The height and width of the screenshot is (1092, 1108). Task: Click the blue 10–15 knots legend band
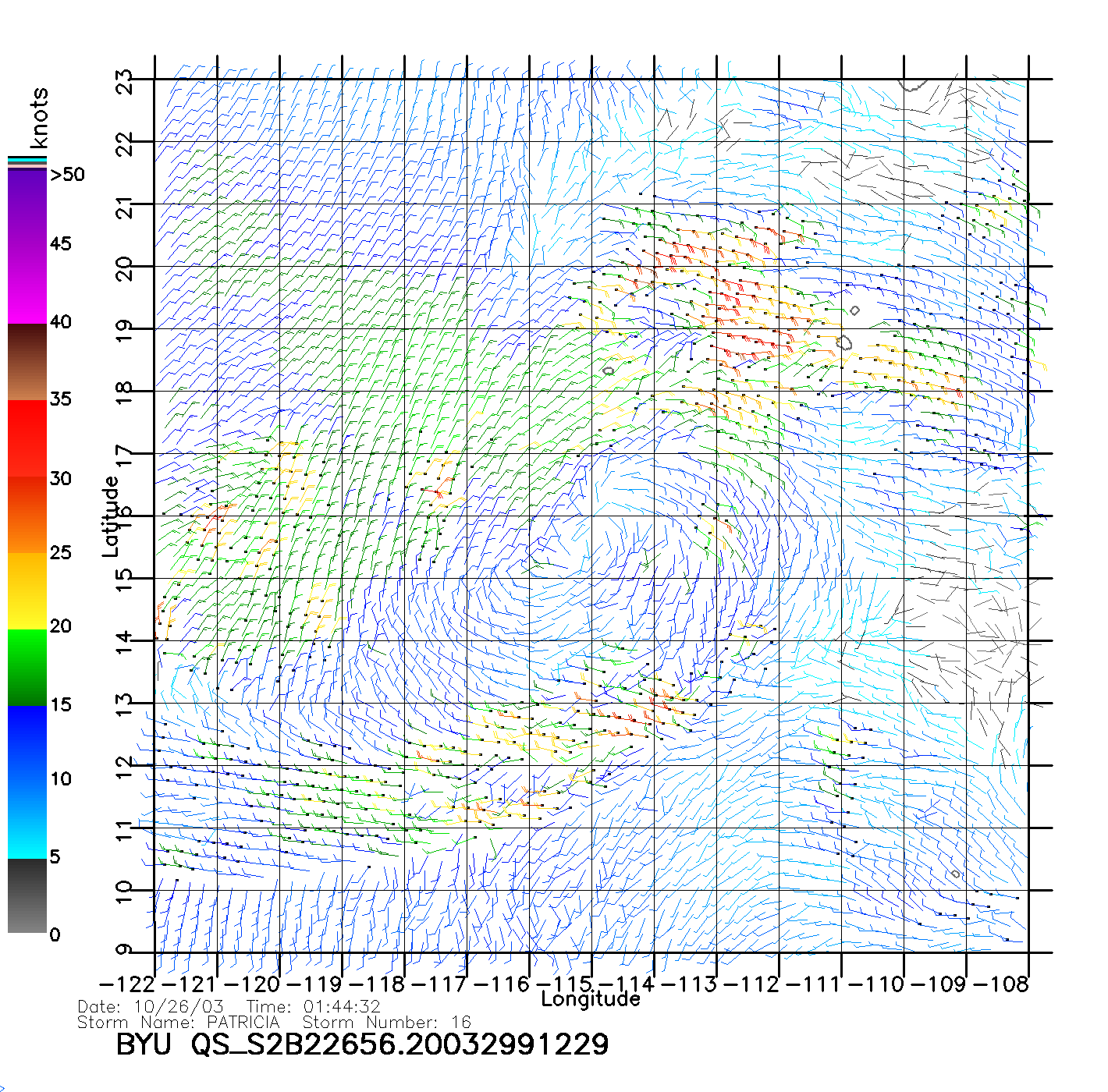(x=27, y=743)
